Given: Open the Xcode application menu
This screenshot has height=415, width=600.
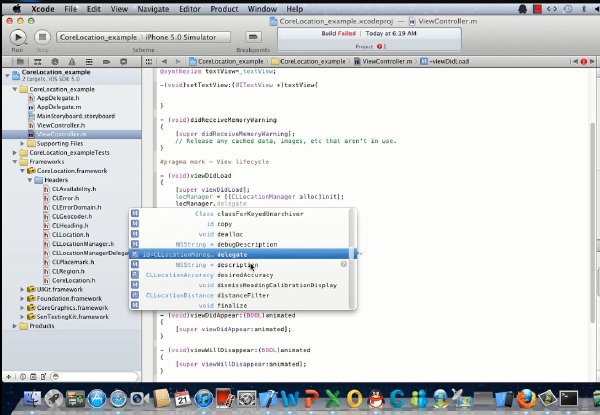Looking at the screenshot, I should pos(42,9).
